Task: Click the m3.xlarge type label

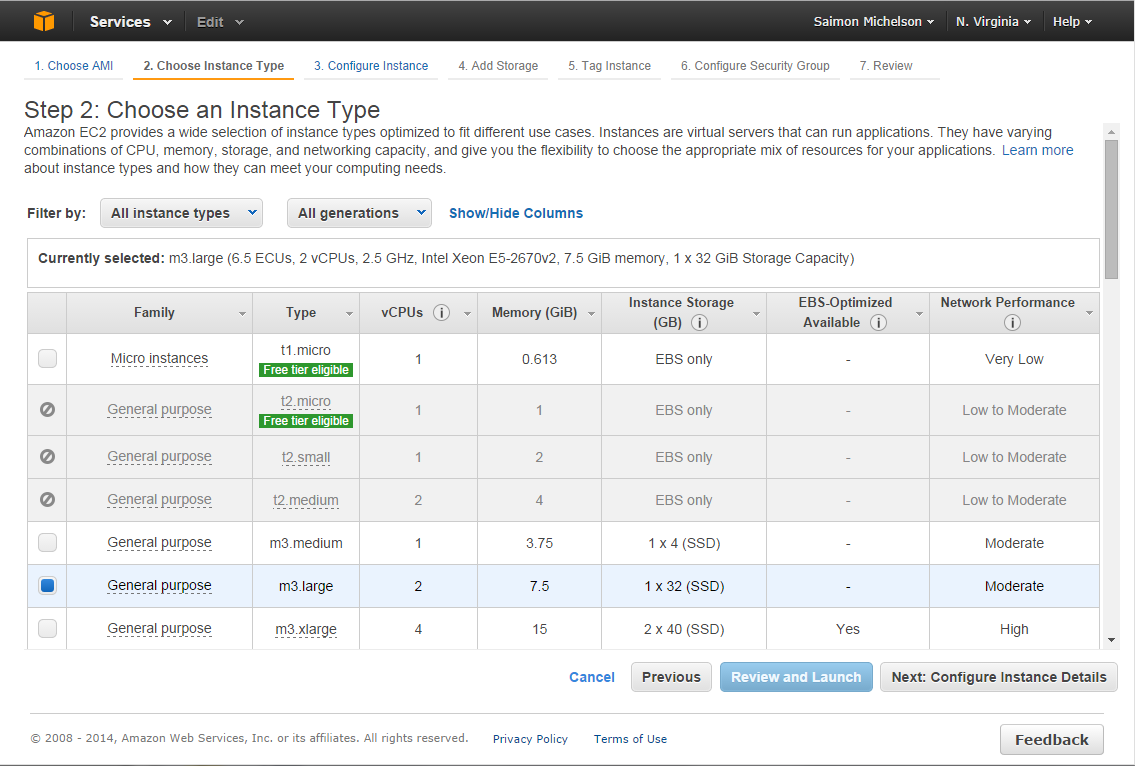Action: [305, 629]
